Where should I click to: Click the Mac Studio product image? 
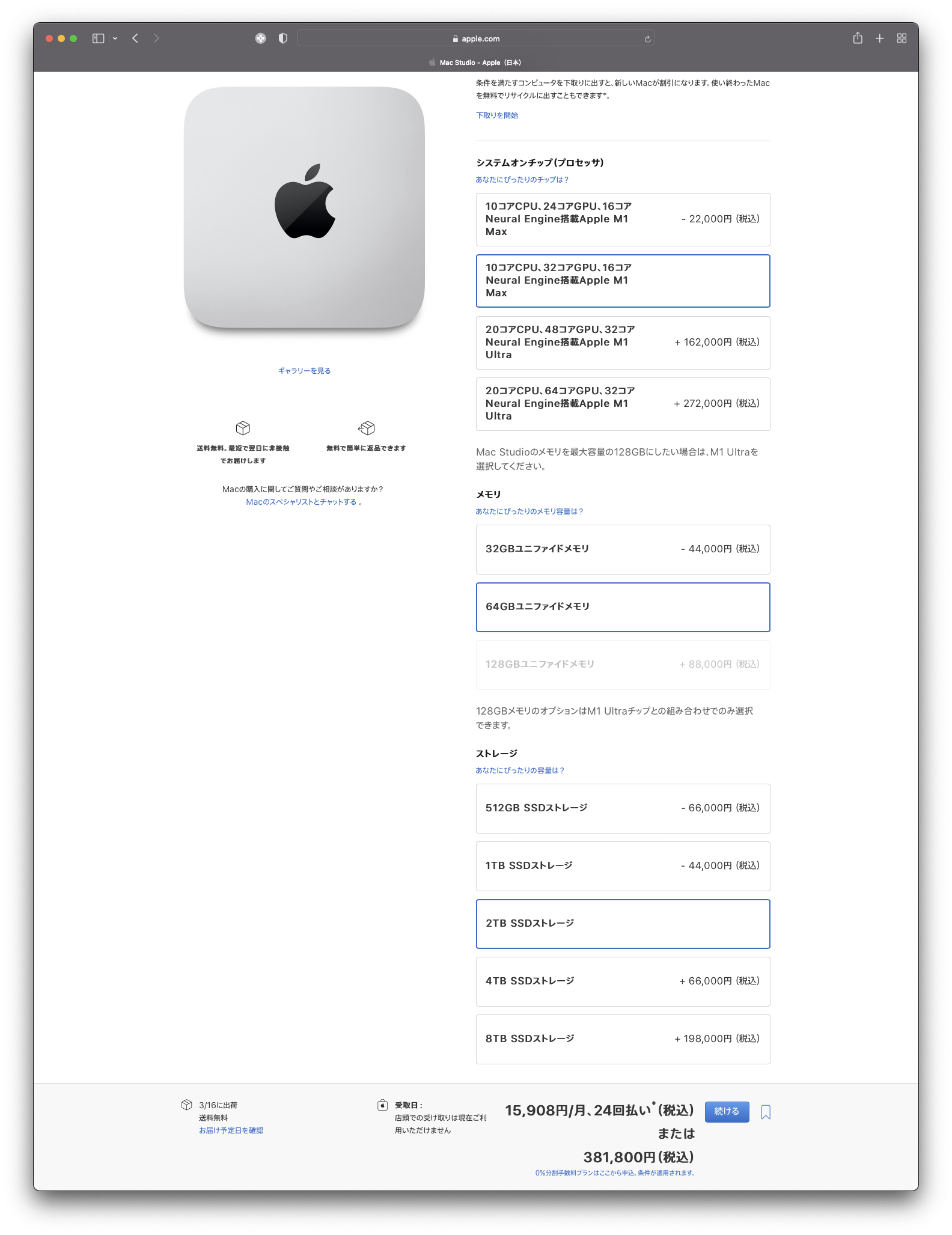click(x=304, y=208)
